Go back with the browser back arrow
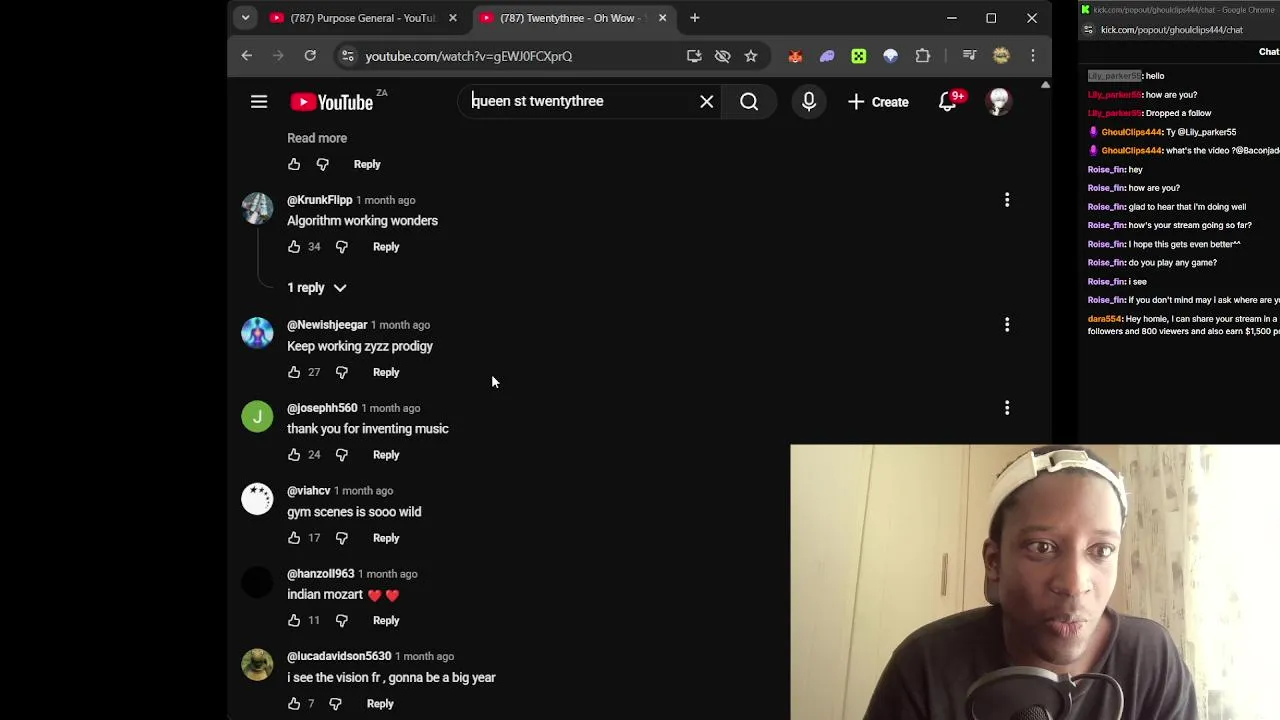 247,56
